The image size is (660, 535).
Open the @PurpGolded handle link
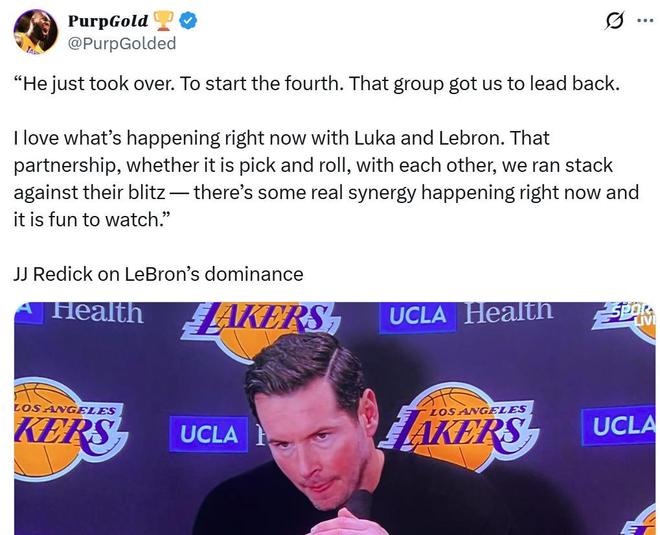121,43
